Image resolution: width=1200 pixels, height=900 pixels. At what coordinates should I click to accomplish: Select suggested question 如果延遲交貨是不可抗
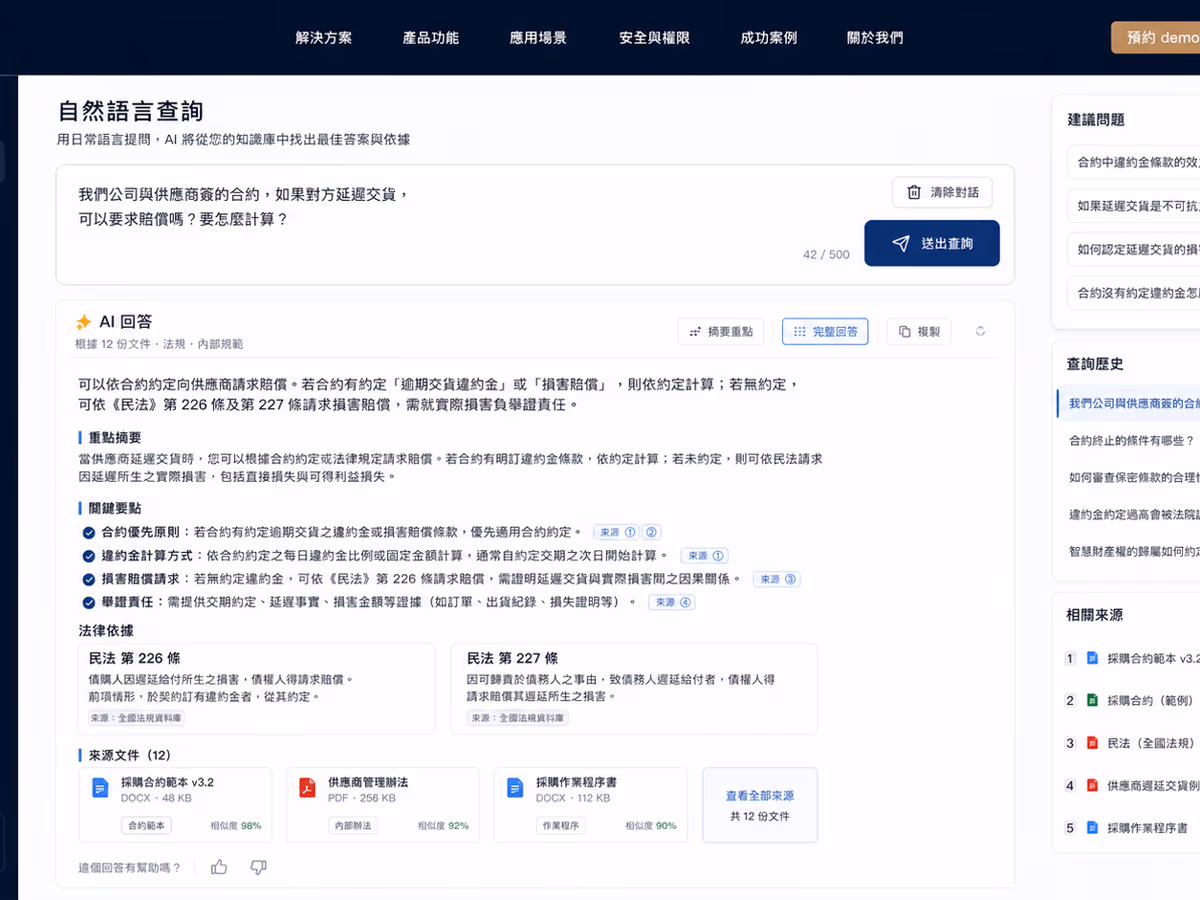[1133, 207]
